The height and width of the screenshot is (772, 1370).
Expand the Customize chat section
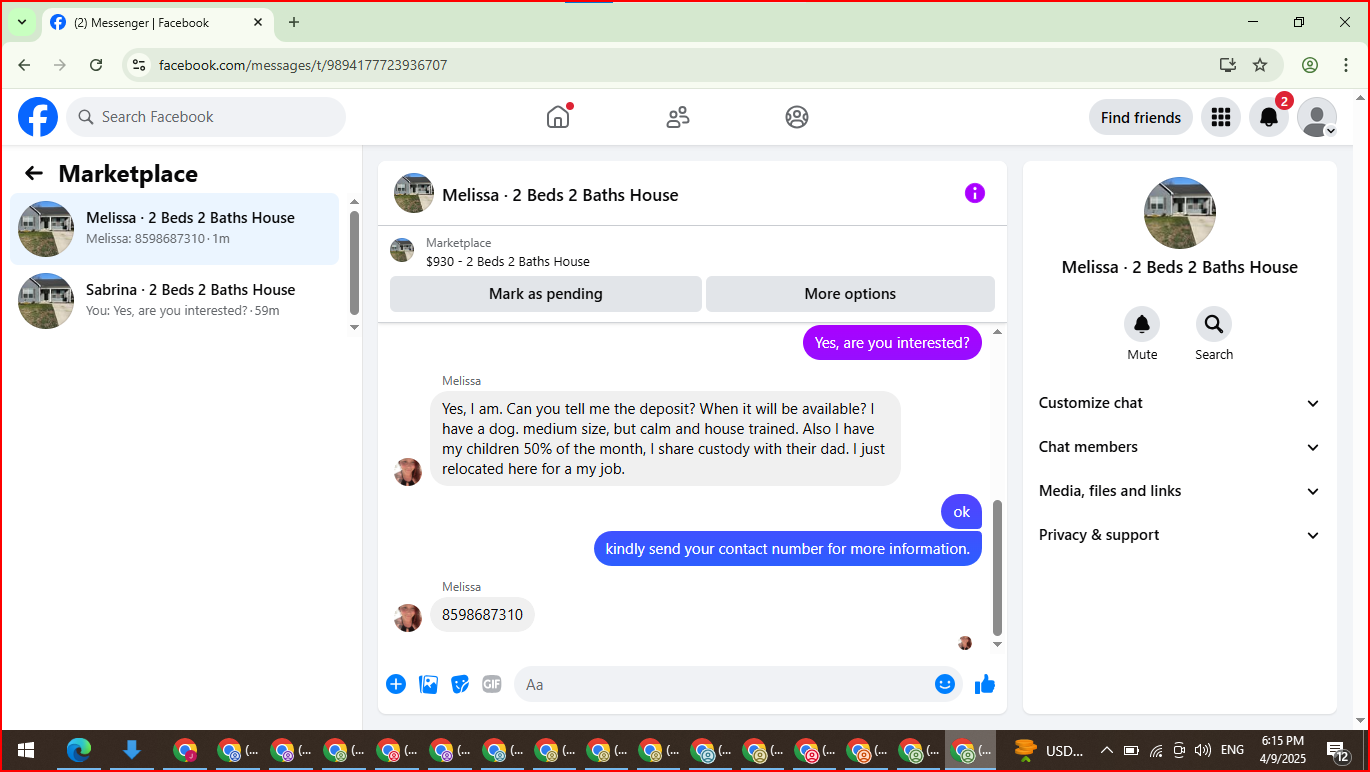(x=1180, y=403)
